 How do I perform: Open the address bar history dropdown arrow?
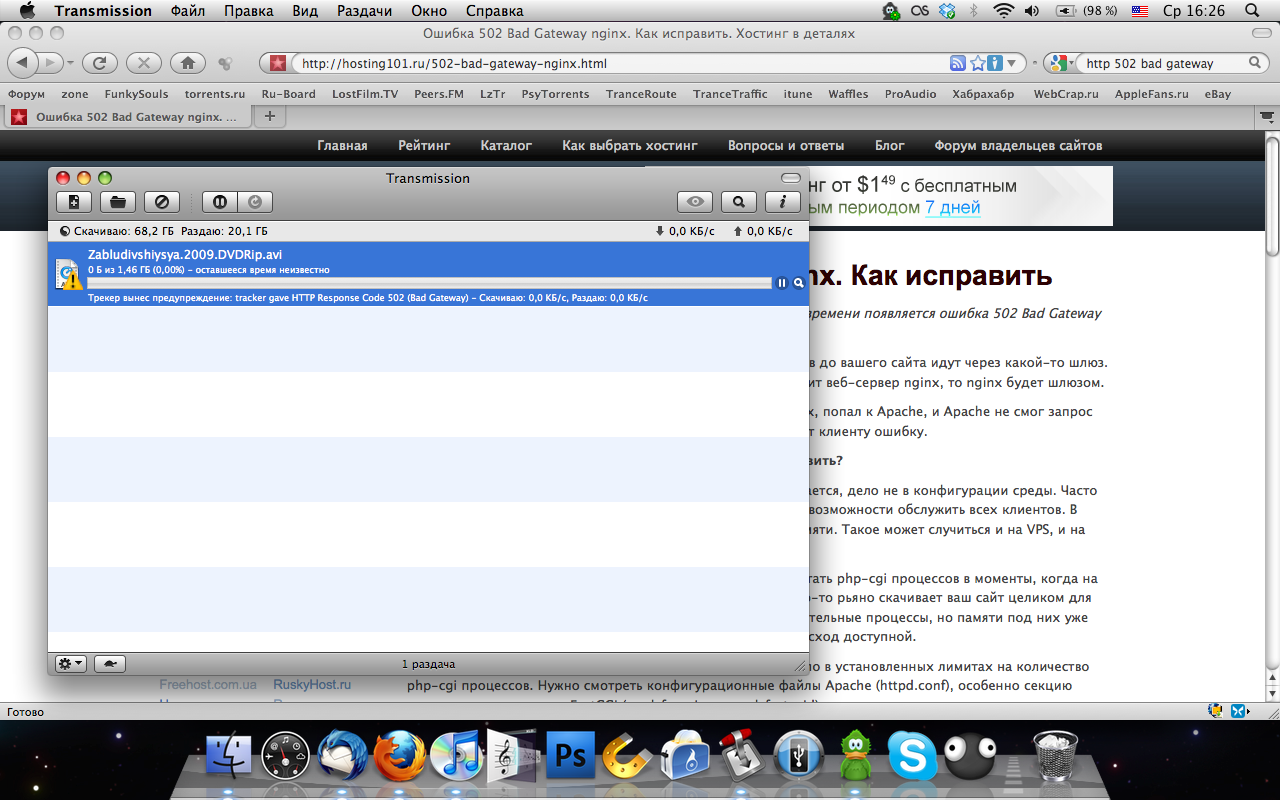[1011, 63]
